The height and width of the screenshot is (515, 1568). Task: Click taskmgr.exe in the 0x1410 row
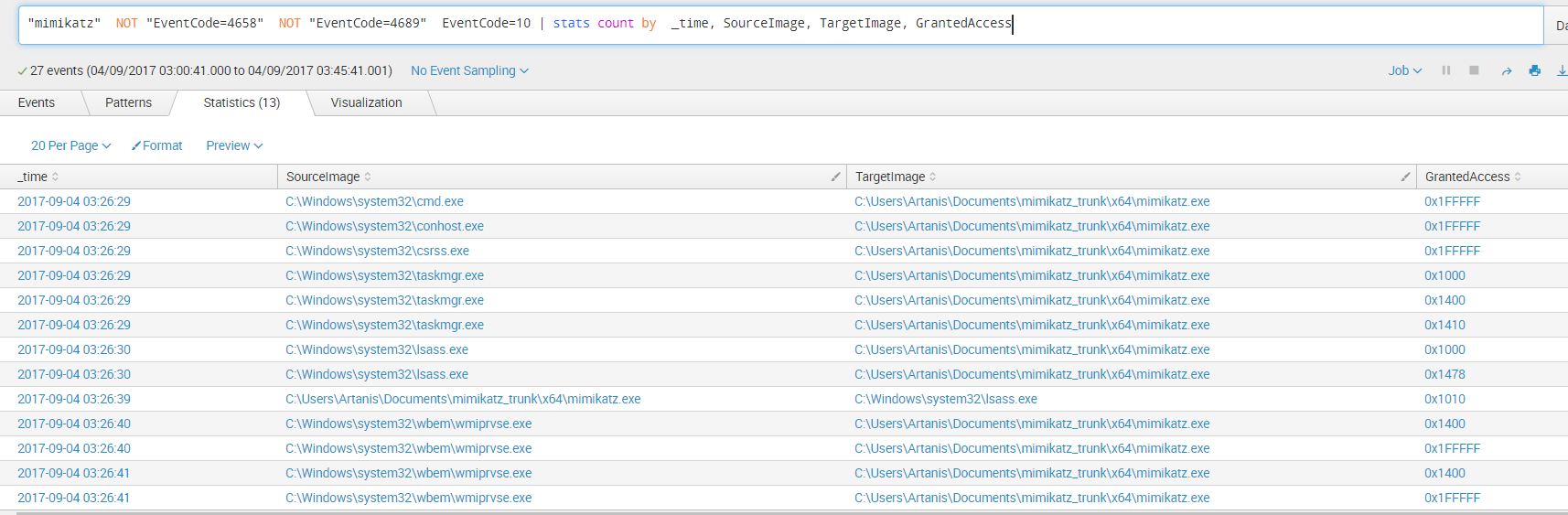click(x=384, y=325)
